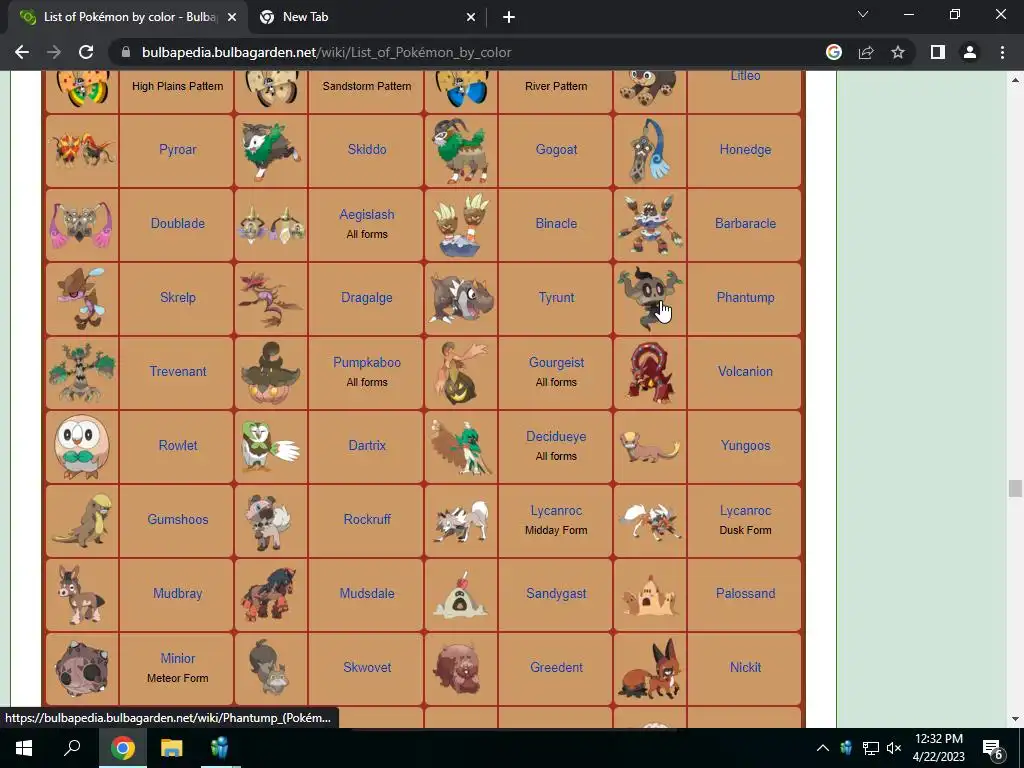This screenshot has height=768, width=1024.
Task: Open the Mudsdale link
Action: click(367, 593)
